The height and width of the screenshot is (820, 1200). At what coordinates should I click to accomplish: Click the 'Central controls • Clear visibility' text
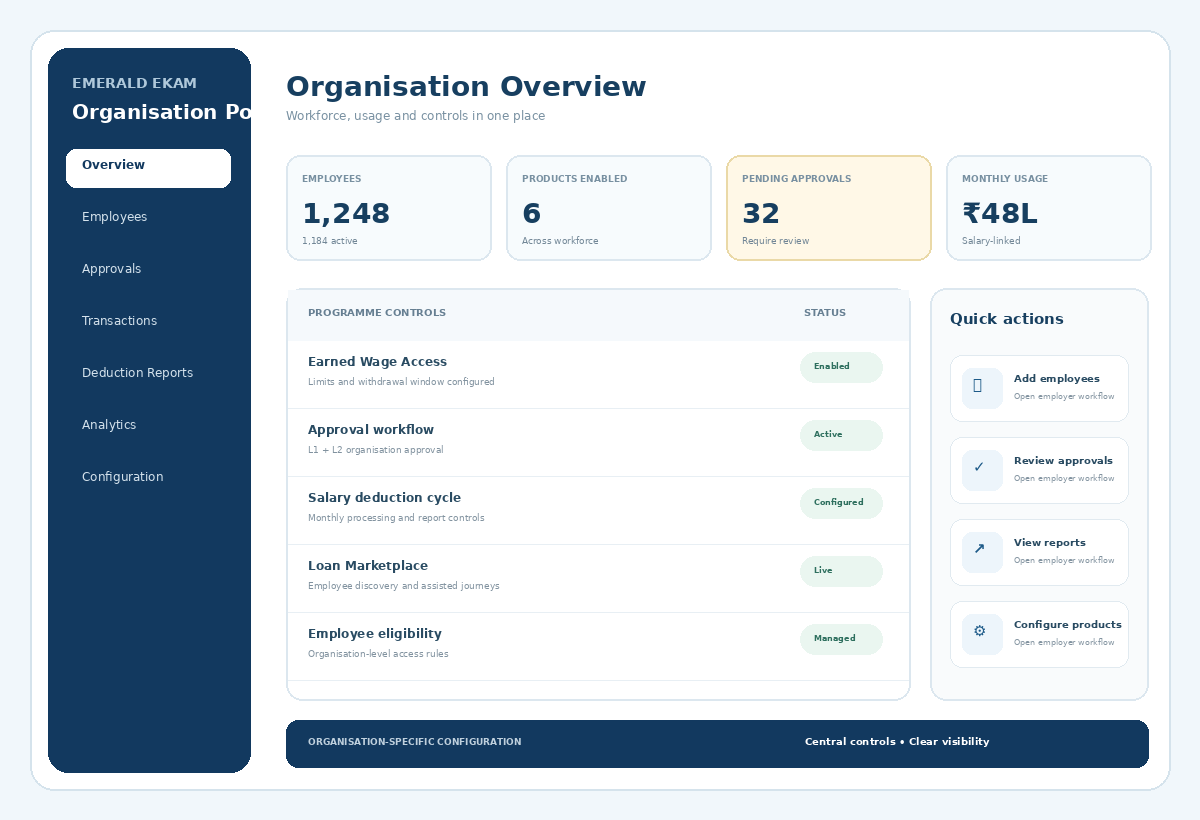[x=897, y=742]
